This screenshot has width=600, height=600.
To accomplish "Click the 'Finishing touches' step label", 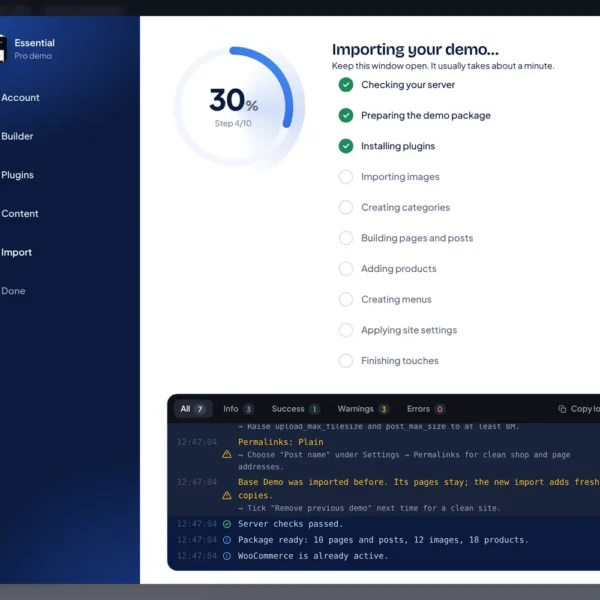I will (400, 360).
